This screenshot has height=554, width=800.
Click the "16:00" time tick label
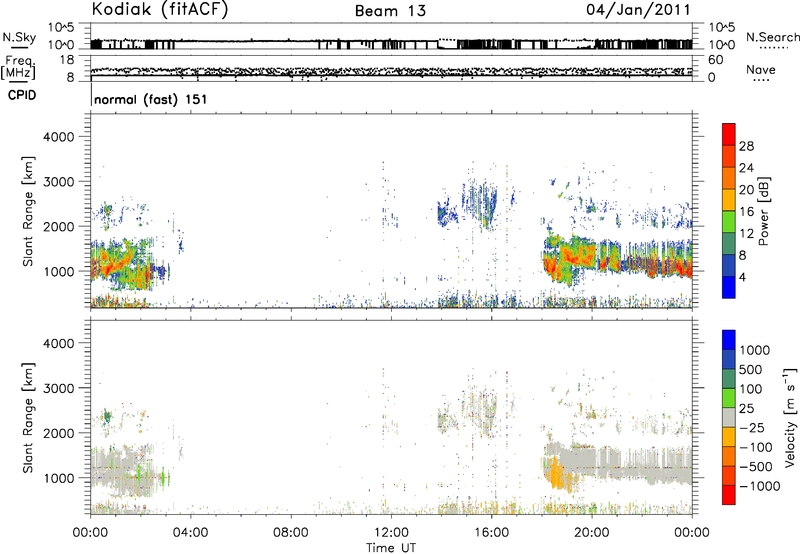point(491,533)
